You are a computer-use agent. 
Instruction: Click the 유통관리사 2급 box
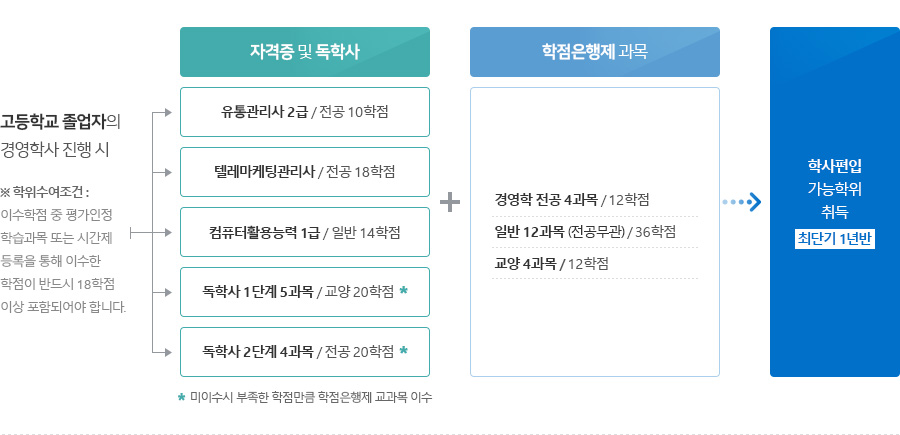point(304,112)
